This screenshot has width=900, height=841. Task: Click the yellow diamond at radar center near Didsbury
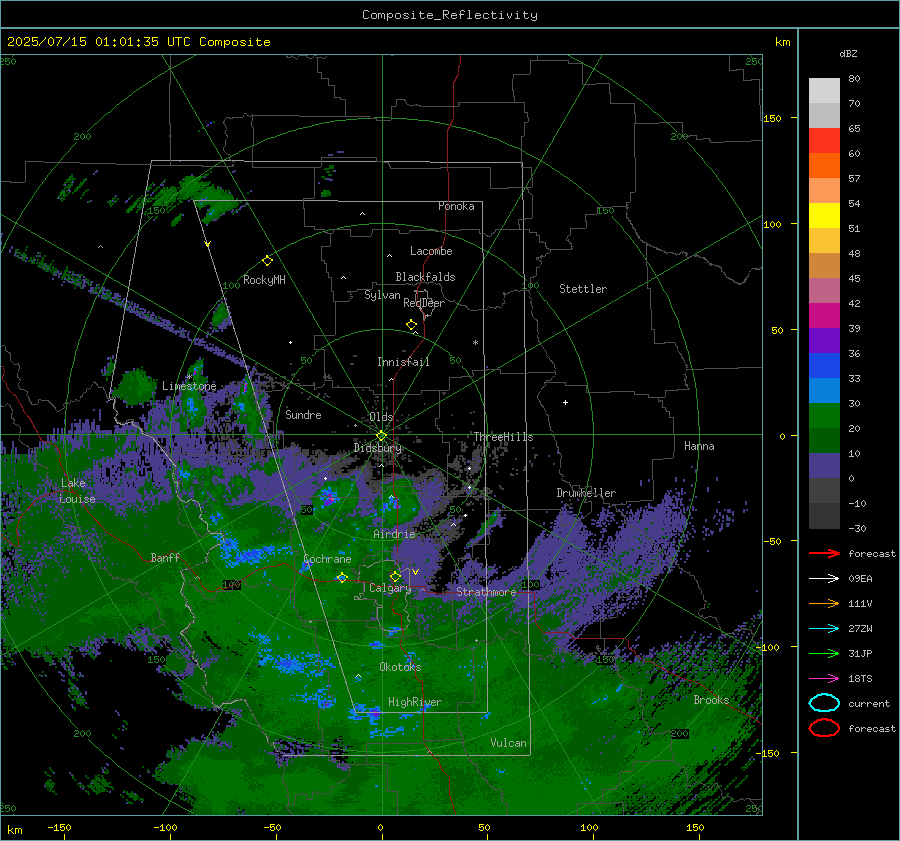(x=381, y=436)
